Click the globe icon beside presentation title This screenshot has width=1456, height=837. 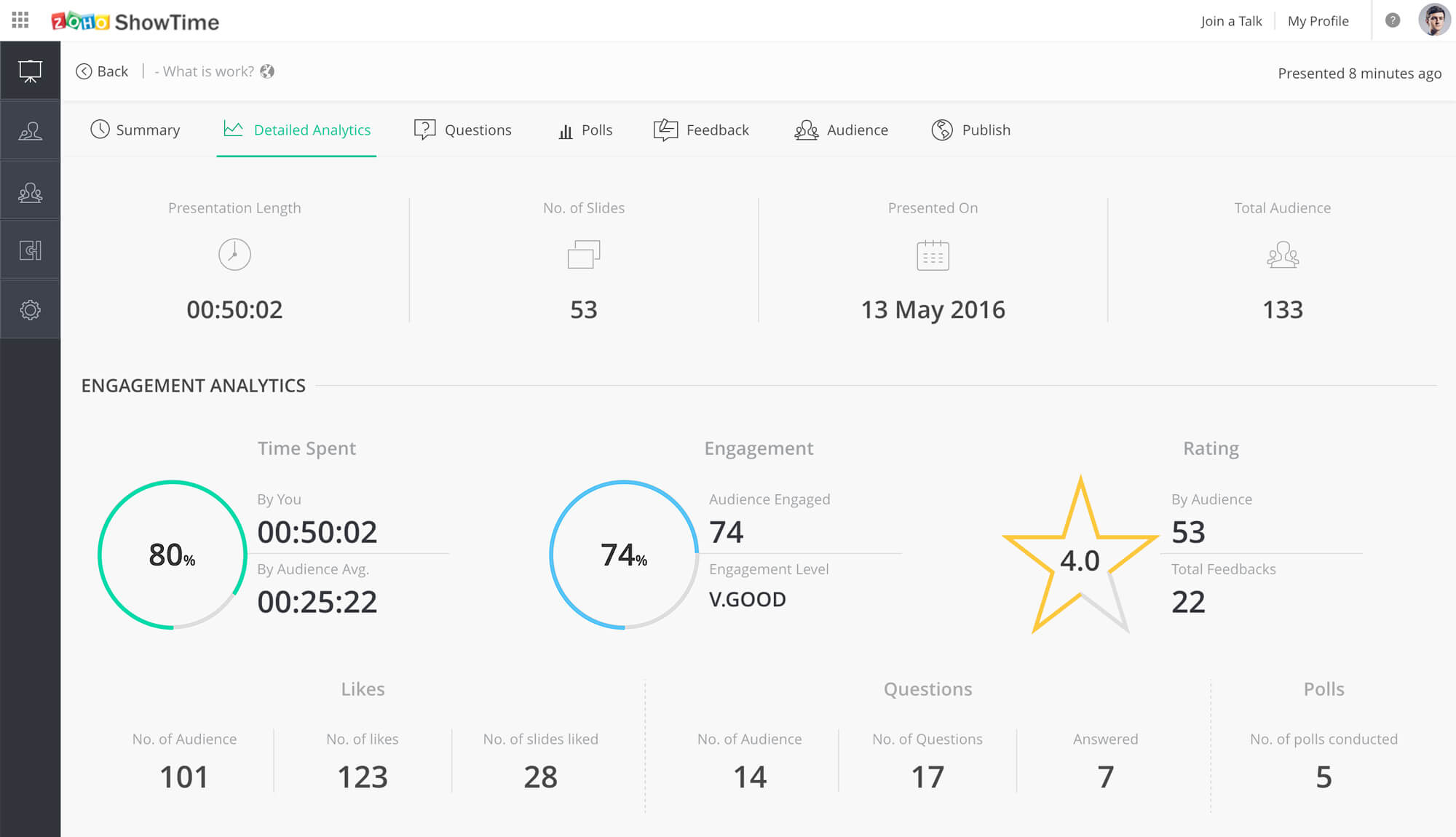(267, 71)
